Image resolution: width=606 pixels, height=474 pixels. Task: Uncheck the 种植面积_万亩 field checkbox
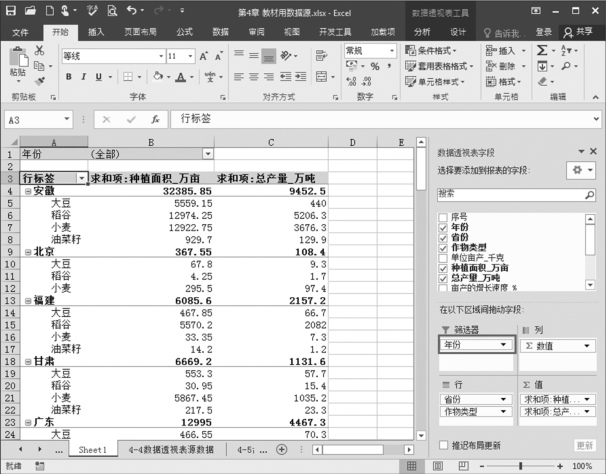443,268
